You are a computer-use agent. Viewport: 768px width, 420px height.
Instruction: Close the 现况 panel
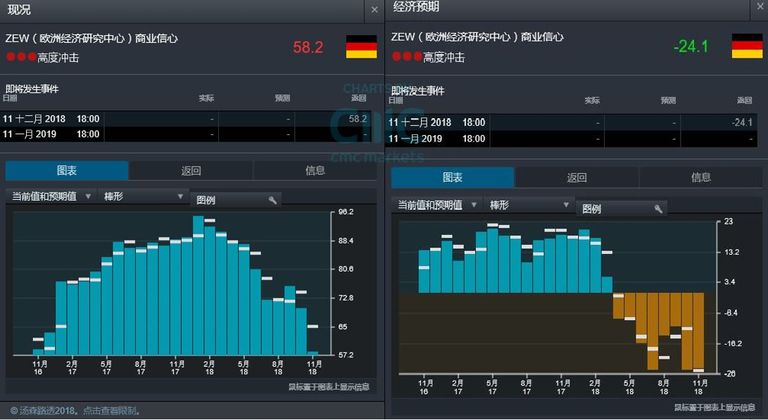(x=374, y=10)
